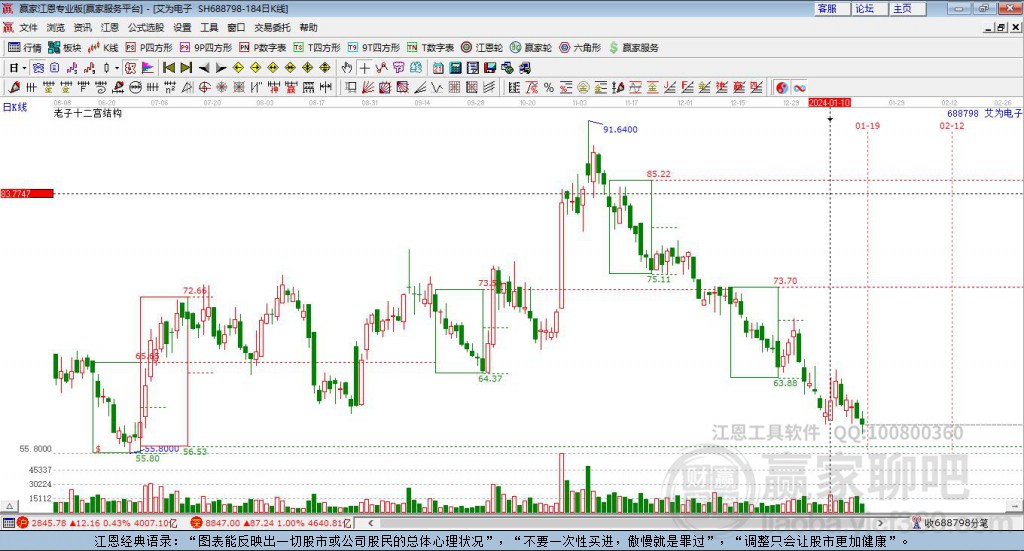Toggle the yin-yang icon in drawing toolbar
Screen dimensions: 1024x551
(x=782, y=87)
